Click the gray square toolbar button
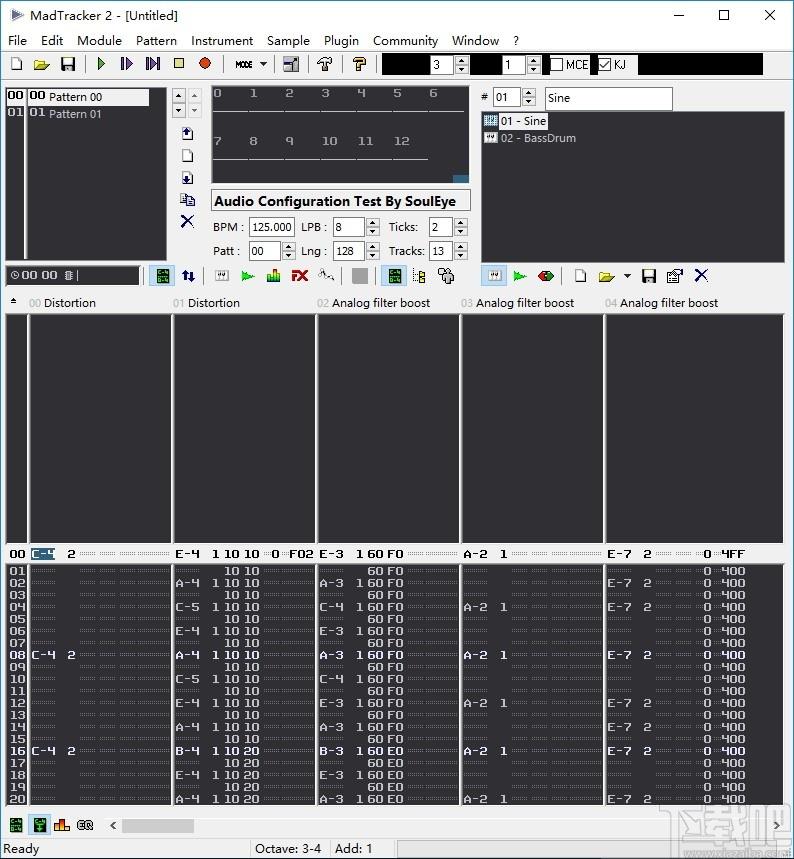Image resolution: width=794 pixels, height=859 pixels. [x=360, y=276]
